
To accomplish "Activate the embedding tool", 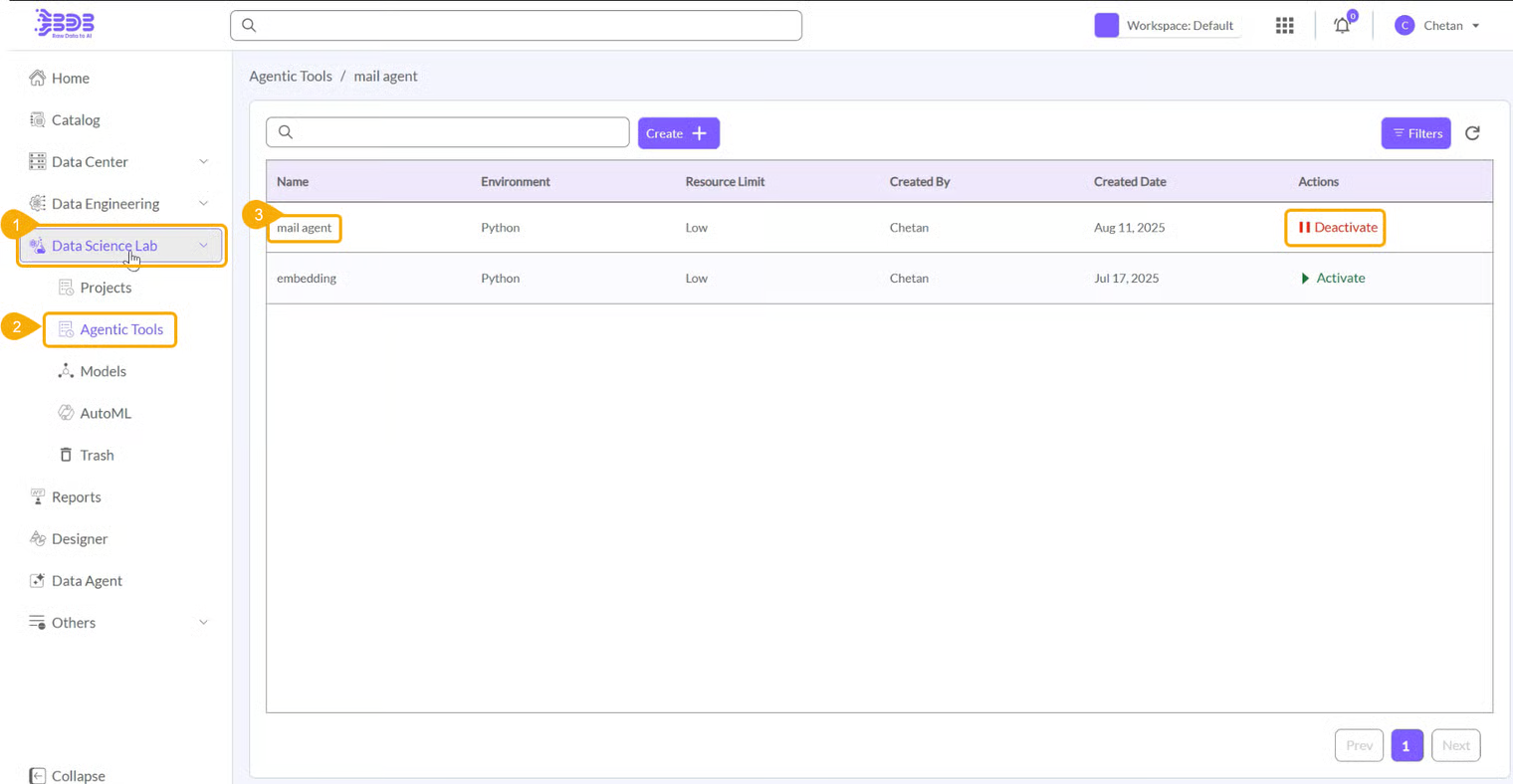I will [1333, 279].
